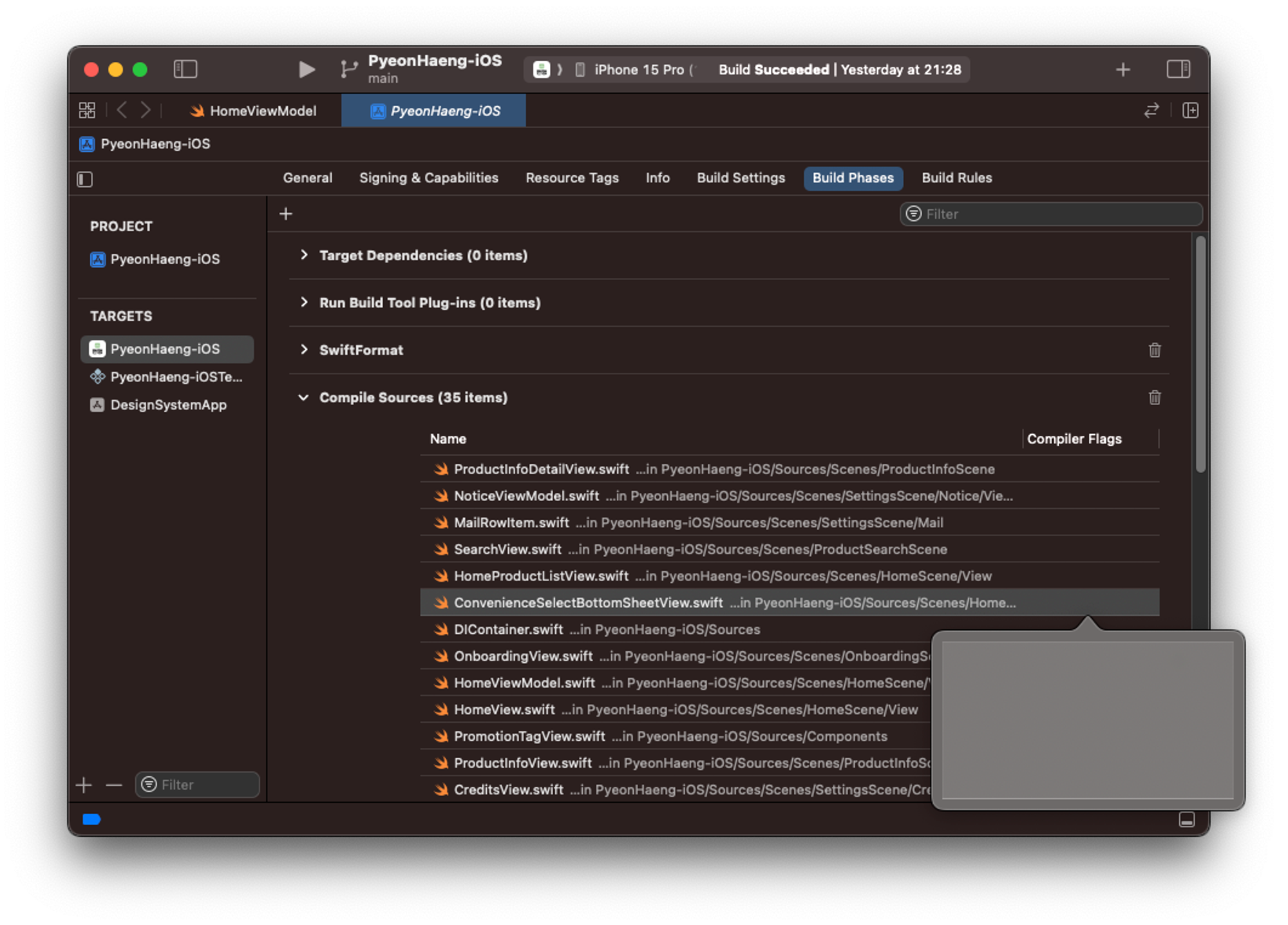Select ProductInfoView.swift row

(x=676, y=763)
